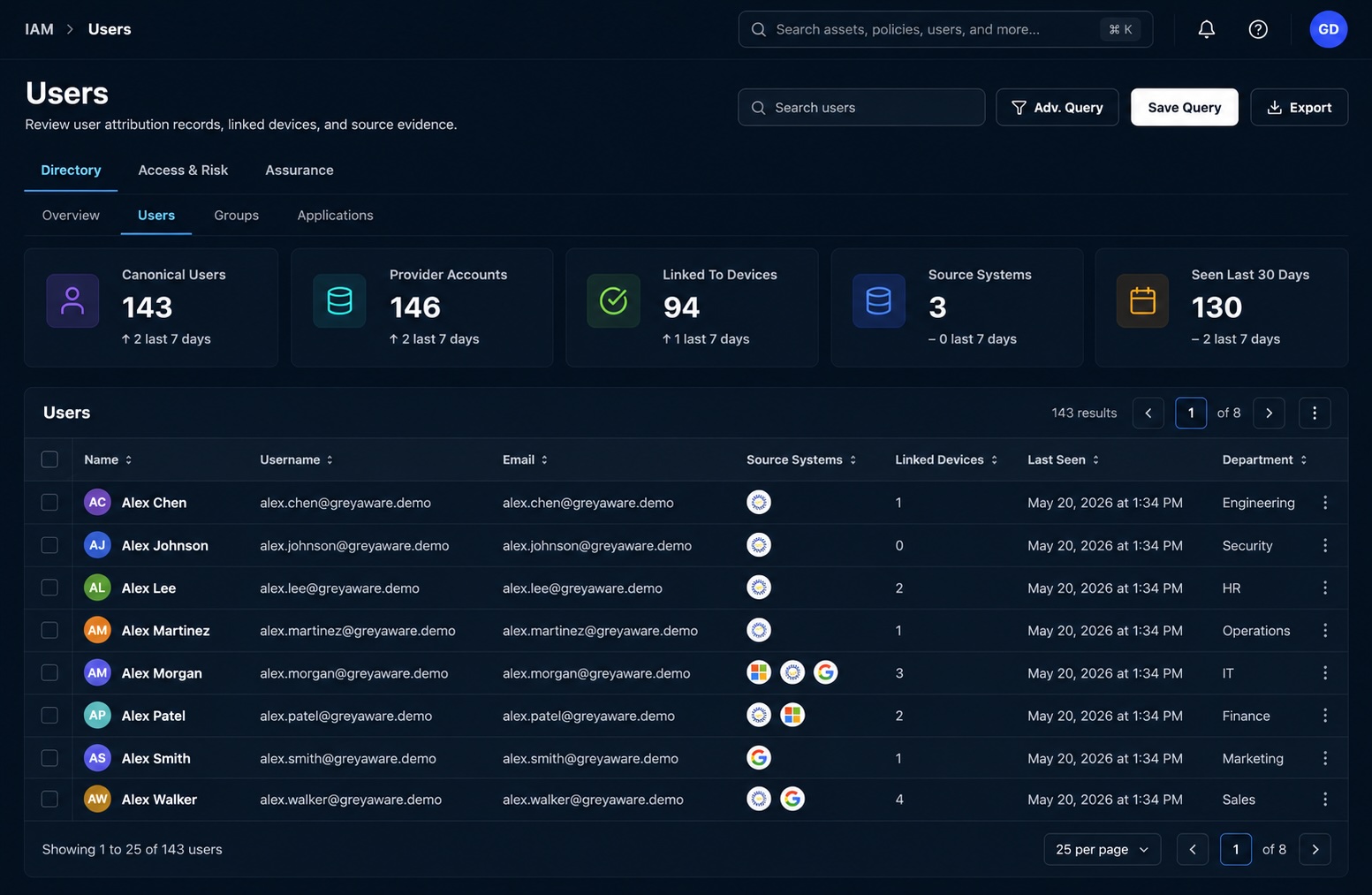Image resolution: width=1372 pixels, height=895 pixels.
Task: Open the Groups sub-tab
Action: 236,216
